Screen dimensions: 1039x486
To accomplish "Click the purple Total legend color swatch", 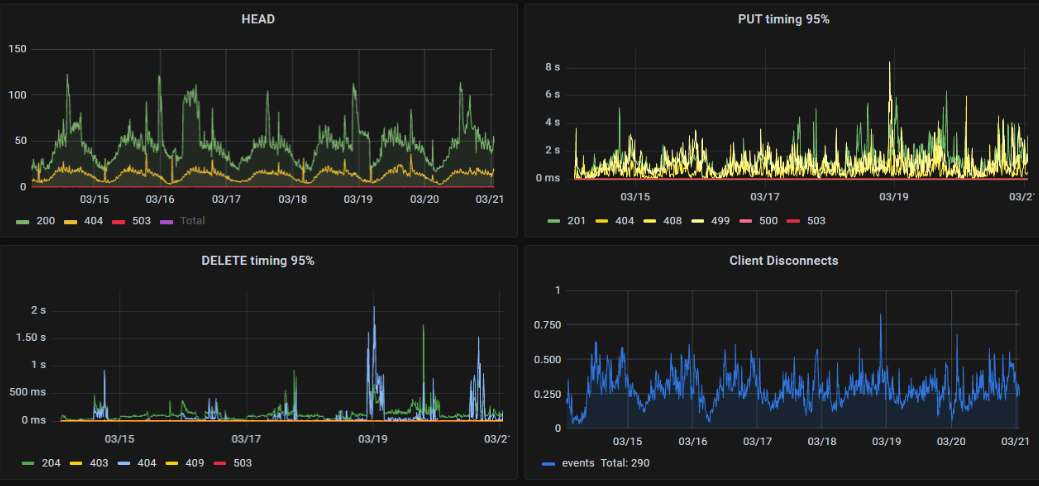I will click(166, 221).
